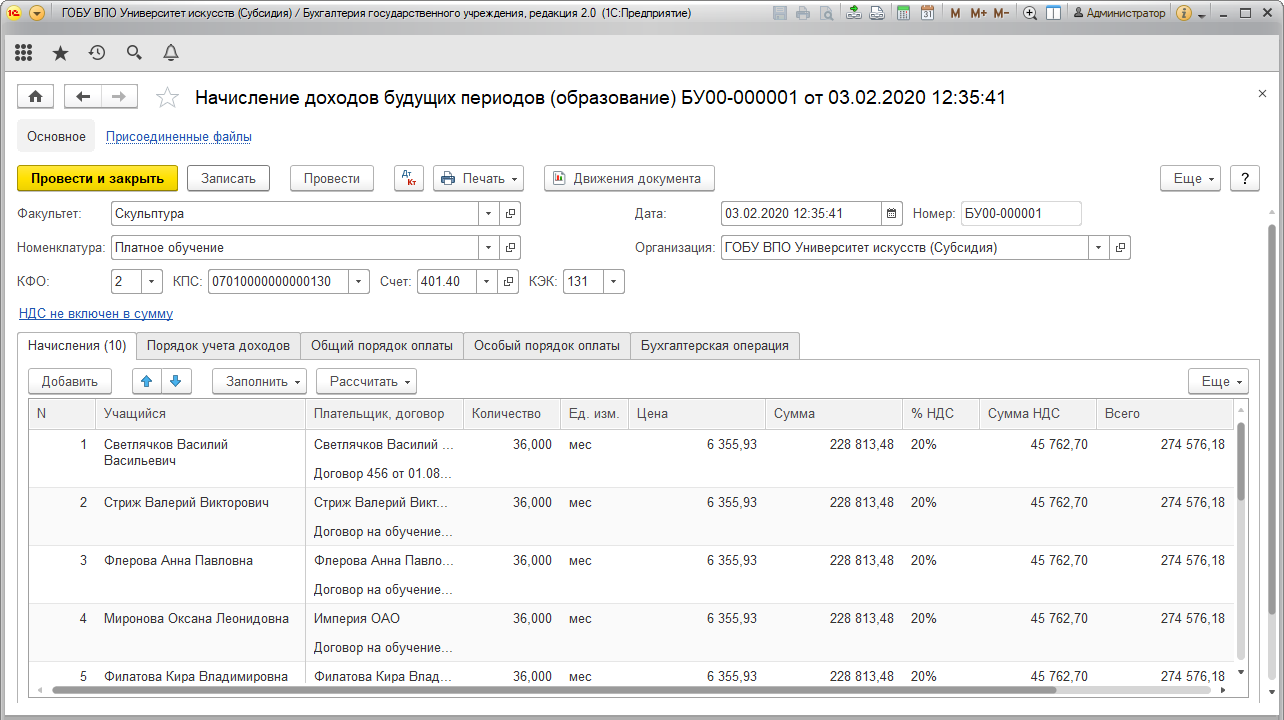Expand the КПС dropdown
1284x720 pixels.
click(x=359, y=282)
